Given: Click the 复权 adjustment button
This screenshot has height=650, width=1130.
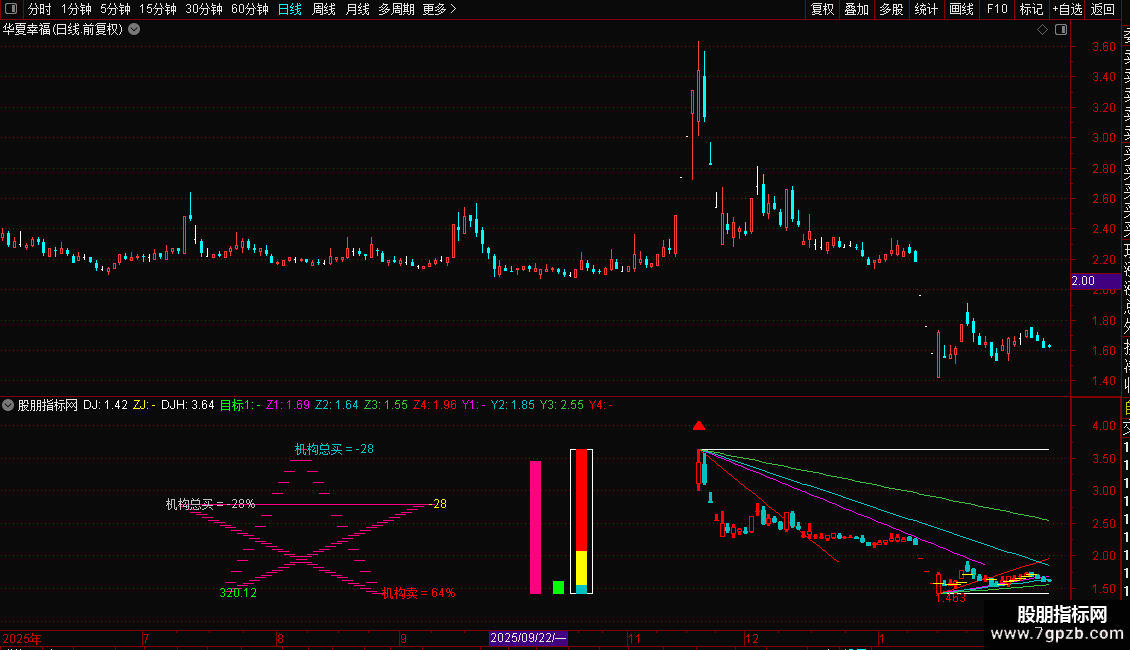Looking at the screenshot, I should point(822,9).
